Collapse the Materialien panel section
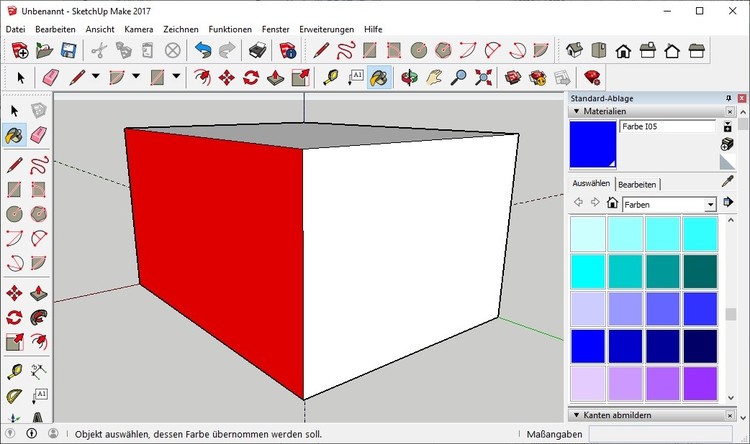This screenshot has width=750, height=444. [x=576, y=111]
